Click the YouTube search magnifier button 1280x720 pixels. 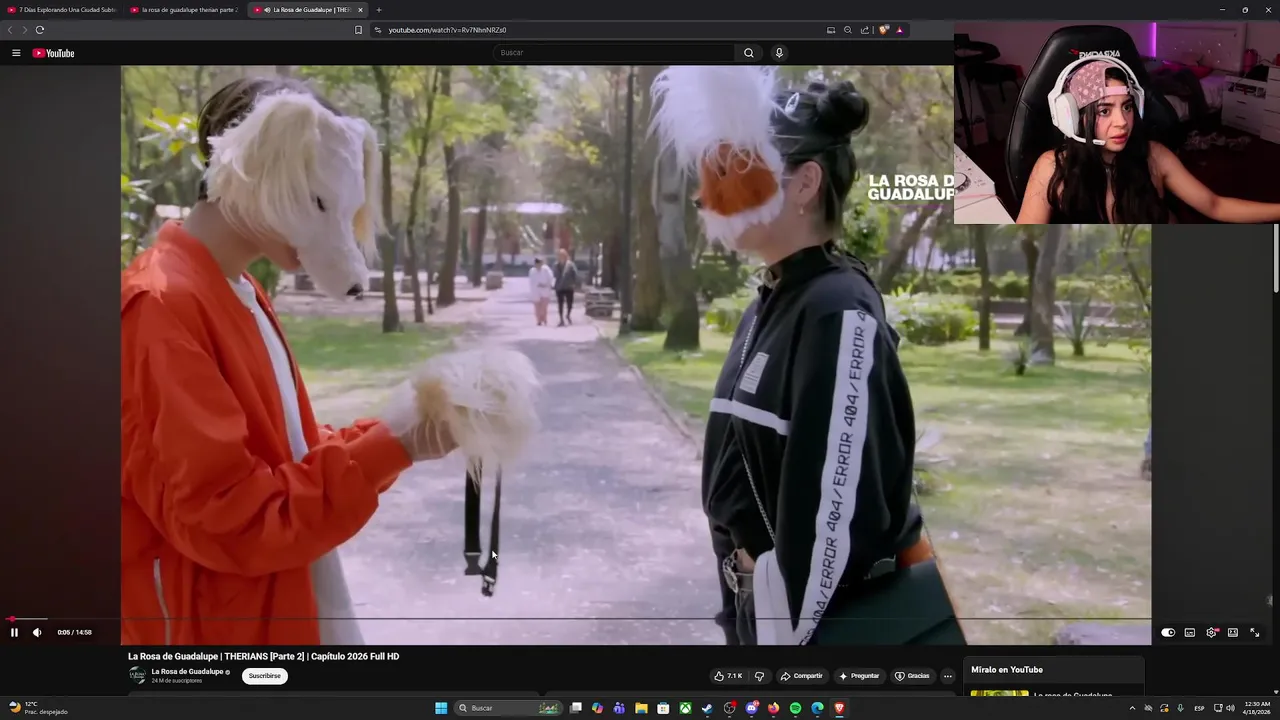pos(748,53)
